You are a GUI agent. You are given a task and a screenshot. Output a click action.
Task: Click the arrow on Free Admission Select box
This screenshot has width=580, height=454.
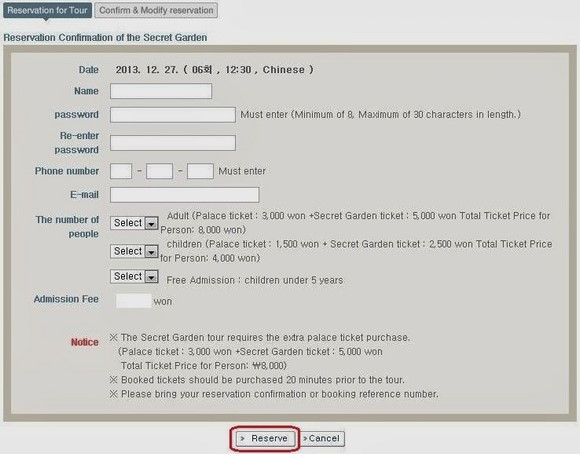click(151, 277)
